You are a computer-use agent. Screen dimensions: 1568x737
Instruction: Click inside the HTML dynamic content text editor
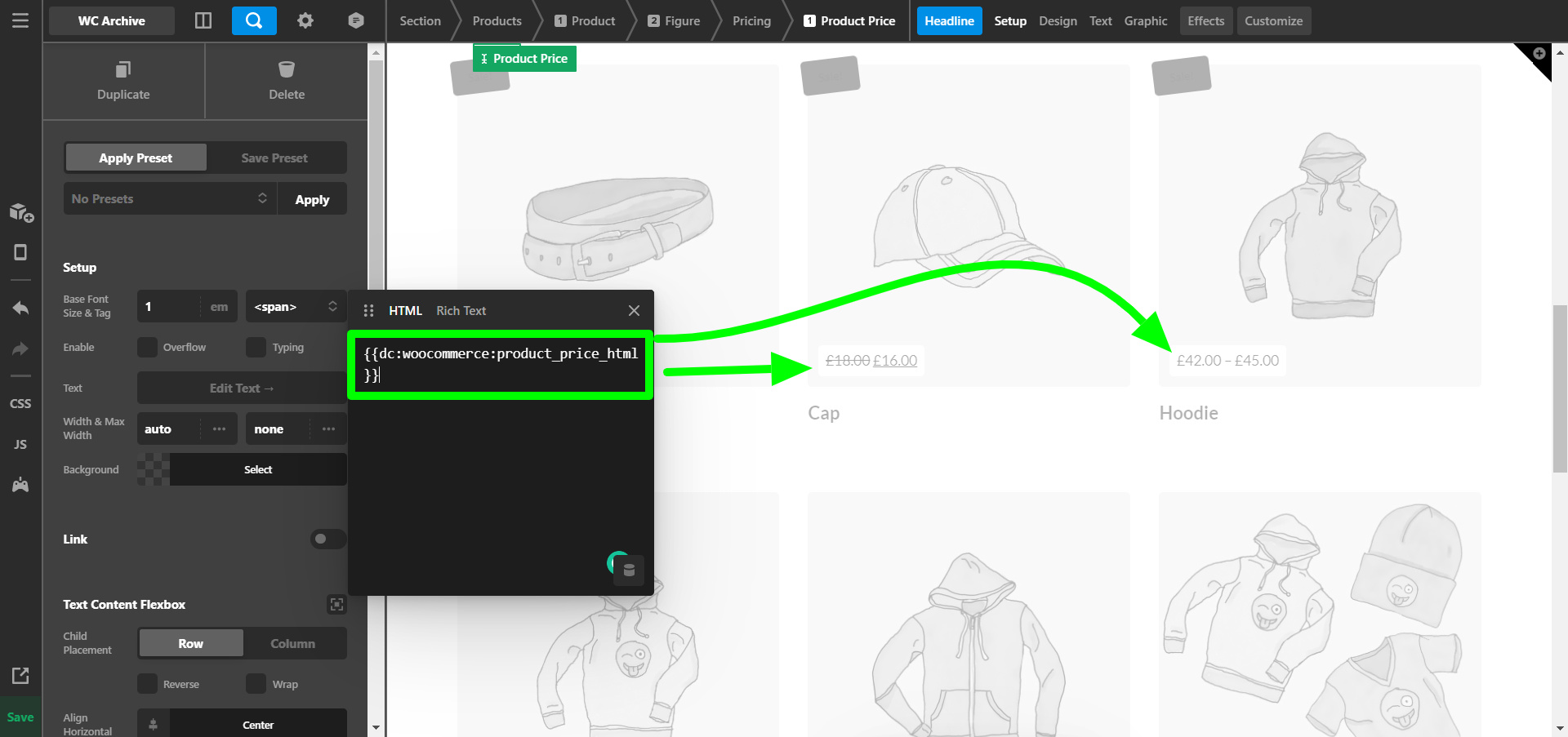pos(500,364)
